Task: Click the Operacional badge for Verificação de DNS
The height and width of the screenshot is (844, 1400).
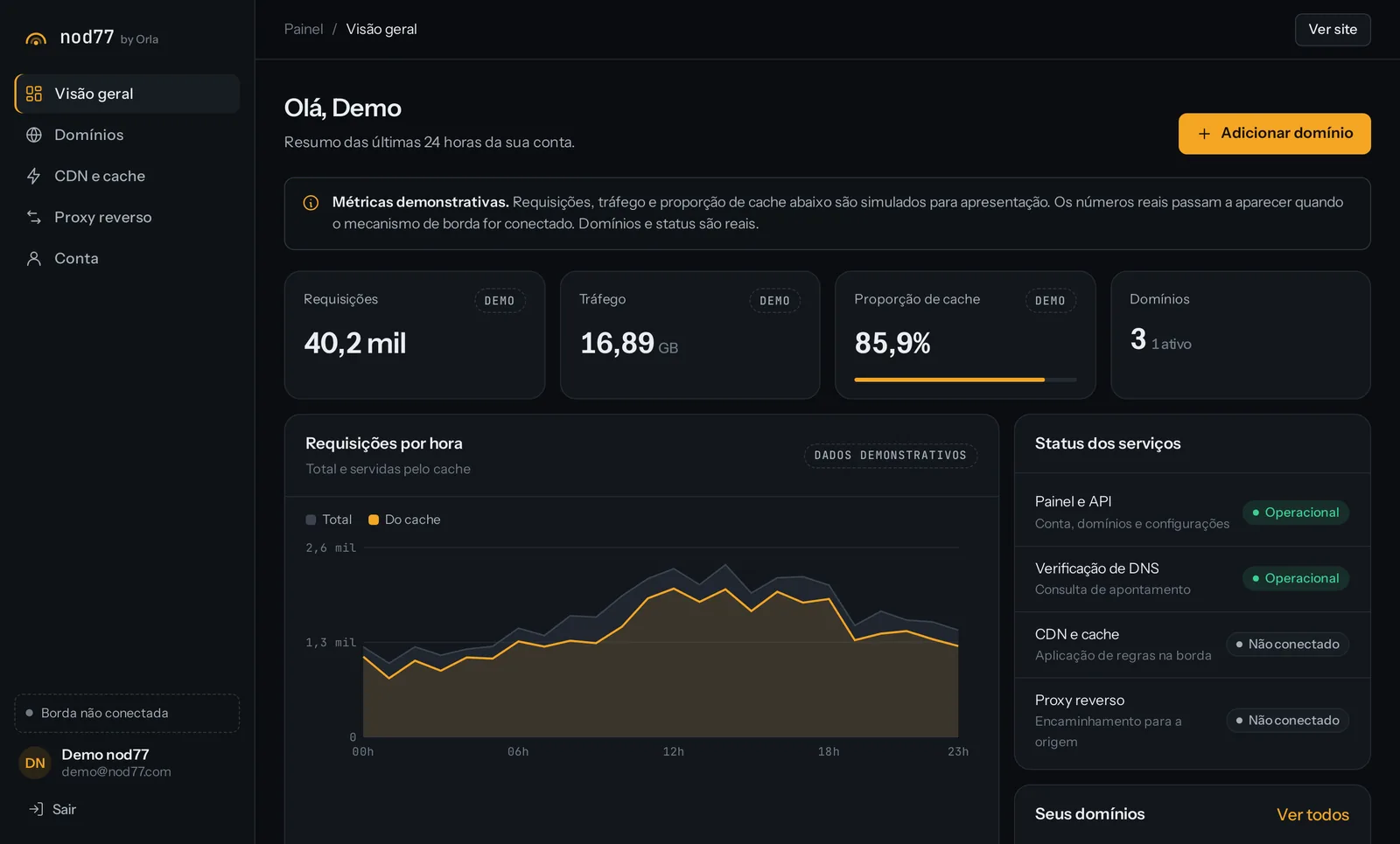Action: 1296,578
